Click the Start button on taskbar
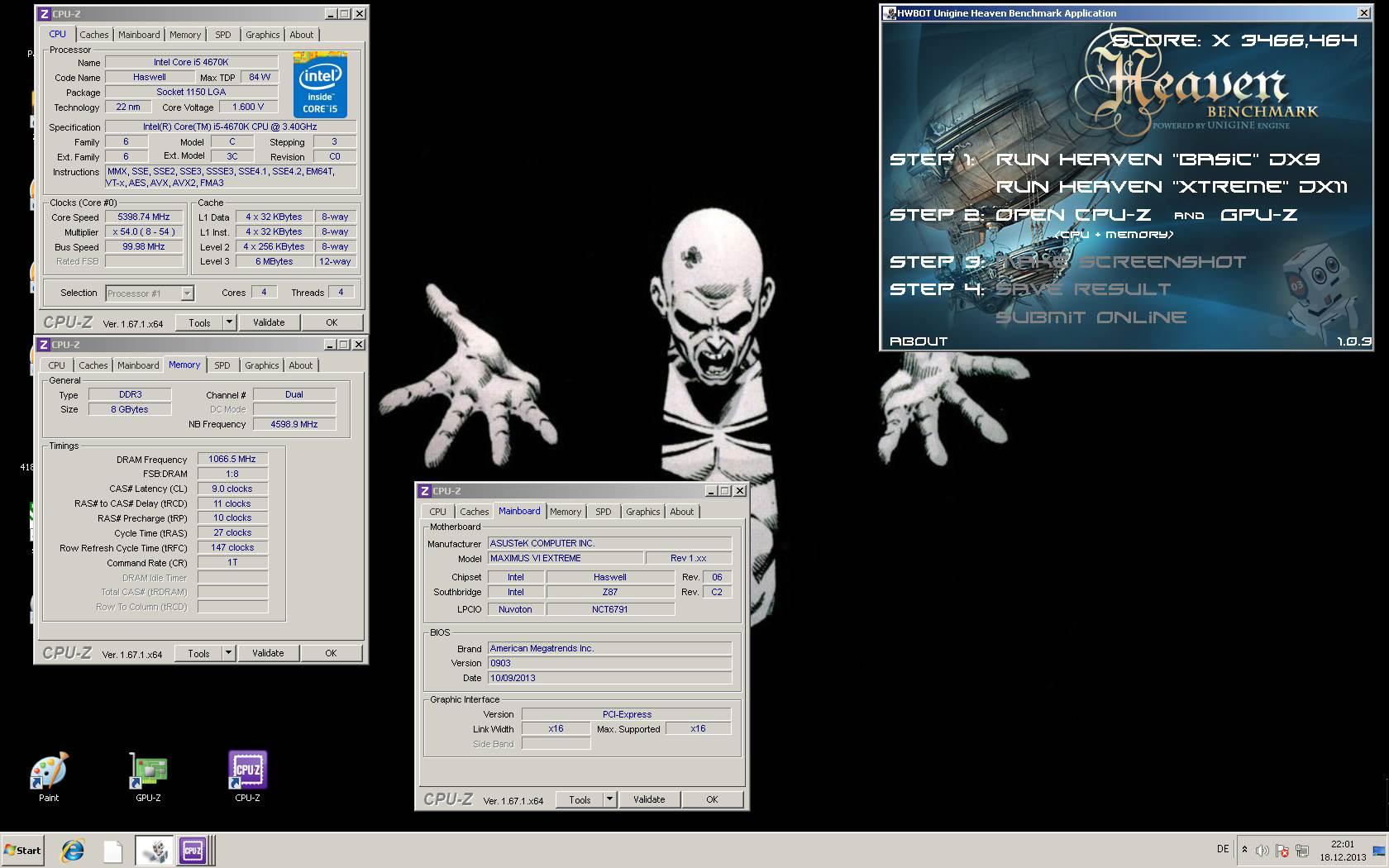 coord(22,850)
